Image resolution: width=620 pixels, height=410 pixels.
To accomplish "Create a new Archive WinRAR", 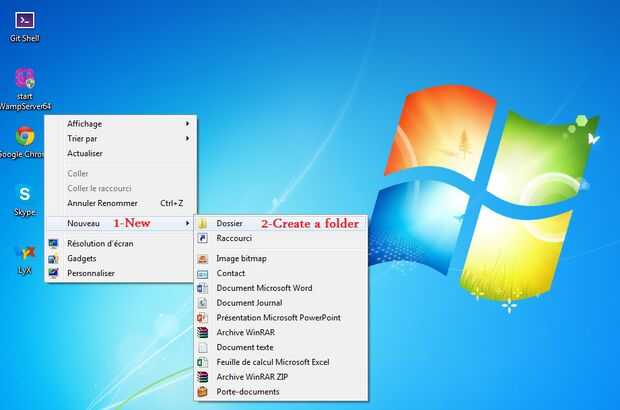I will tap(281, 333).
